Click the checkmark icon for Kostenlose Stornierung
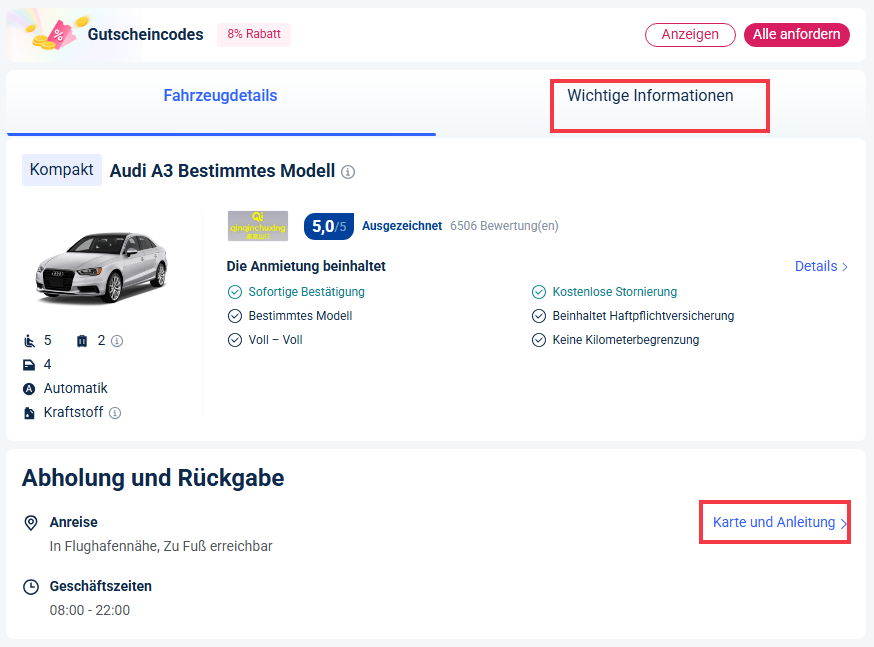874x647 pixels. point(538,292)
